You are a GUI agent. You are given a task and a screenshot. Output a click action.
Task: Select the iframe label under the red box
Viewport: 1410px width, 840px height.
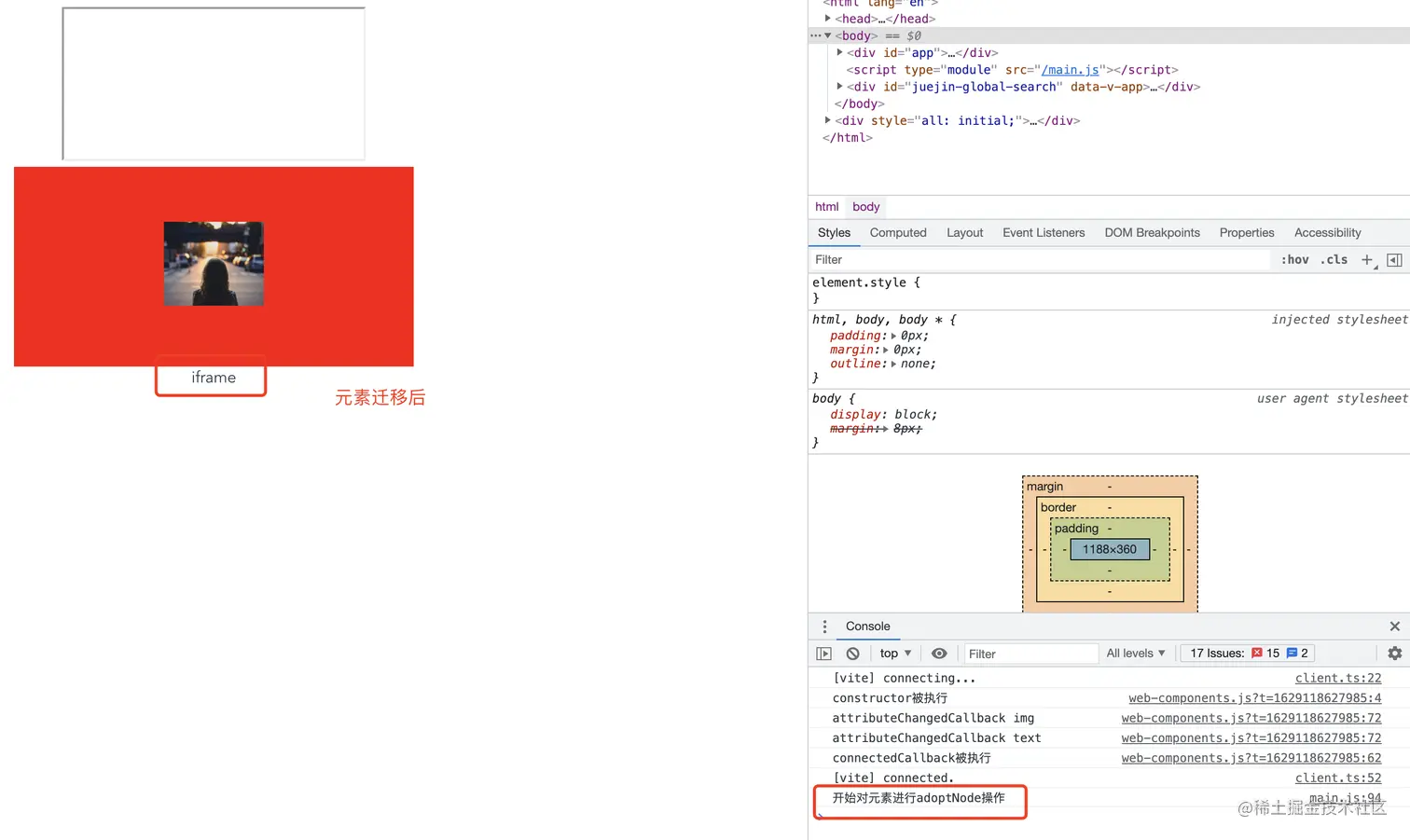[x=214, y=378]
